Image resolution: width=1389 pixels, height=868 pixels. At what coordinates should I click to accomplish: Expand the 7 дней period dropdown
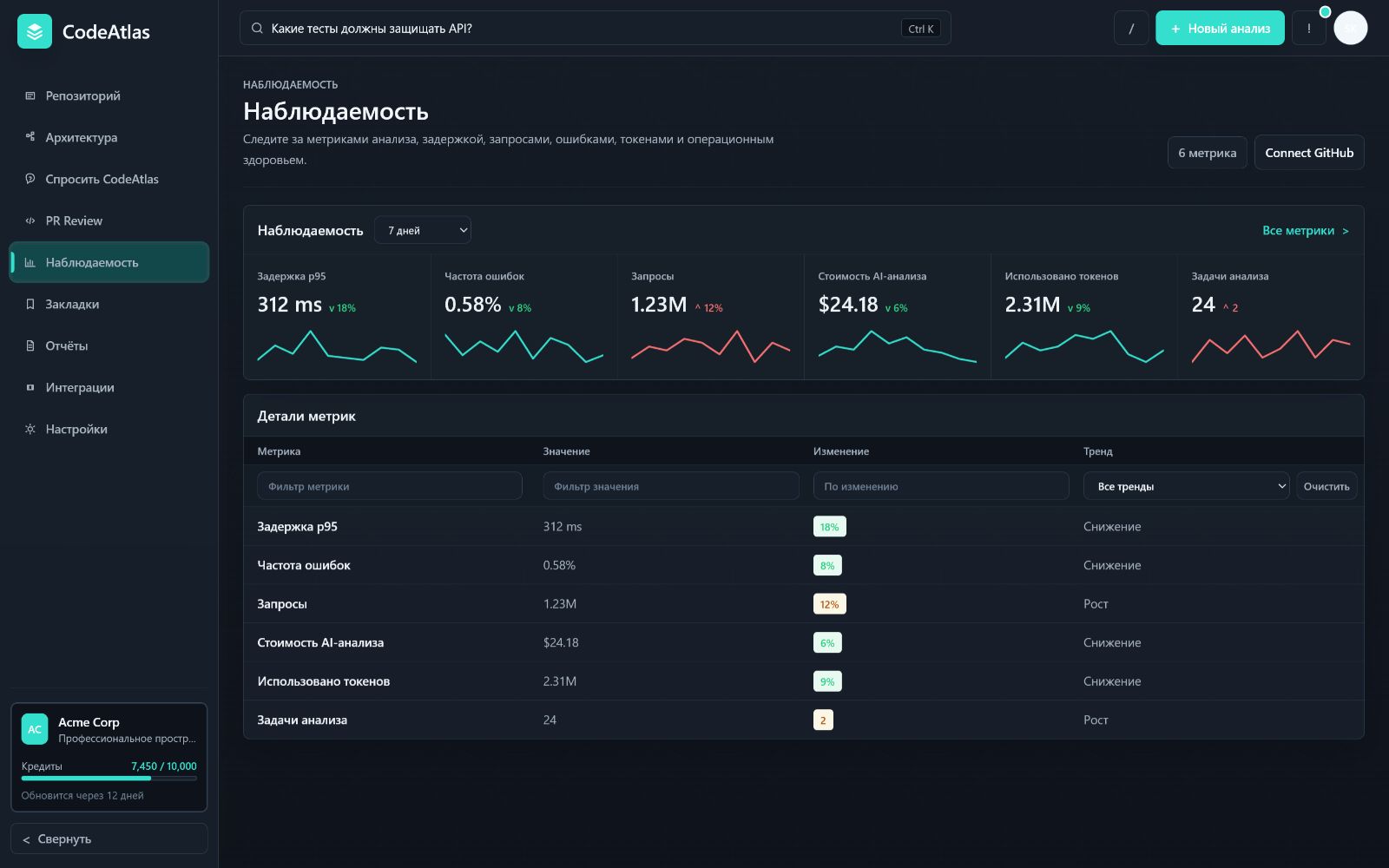[x=423, y=230]
